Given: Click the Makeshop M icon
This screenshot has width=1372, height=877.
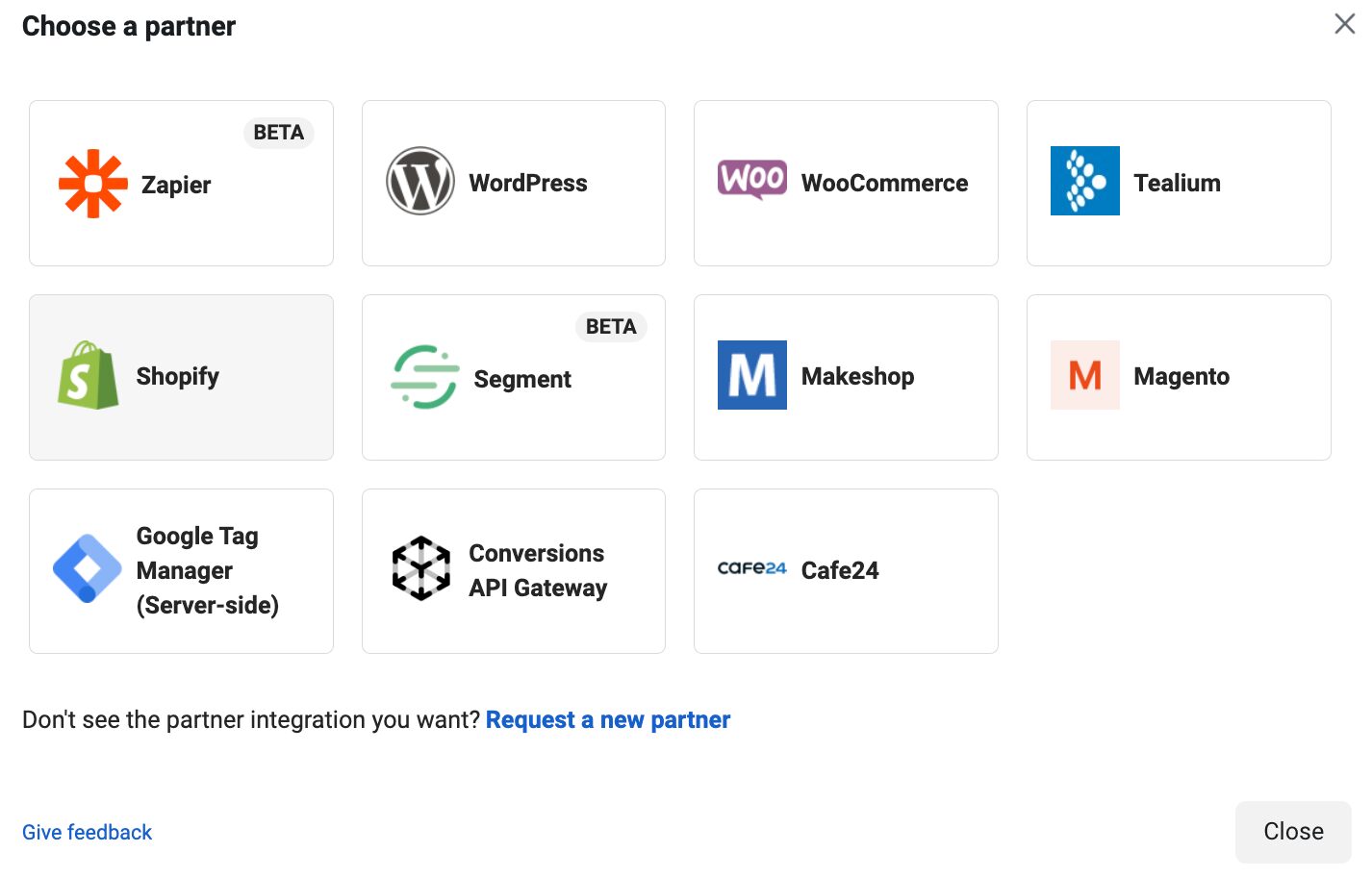Looking at the screenshot, I should [751, 375].
